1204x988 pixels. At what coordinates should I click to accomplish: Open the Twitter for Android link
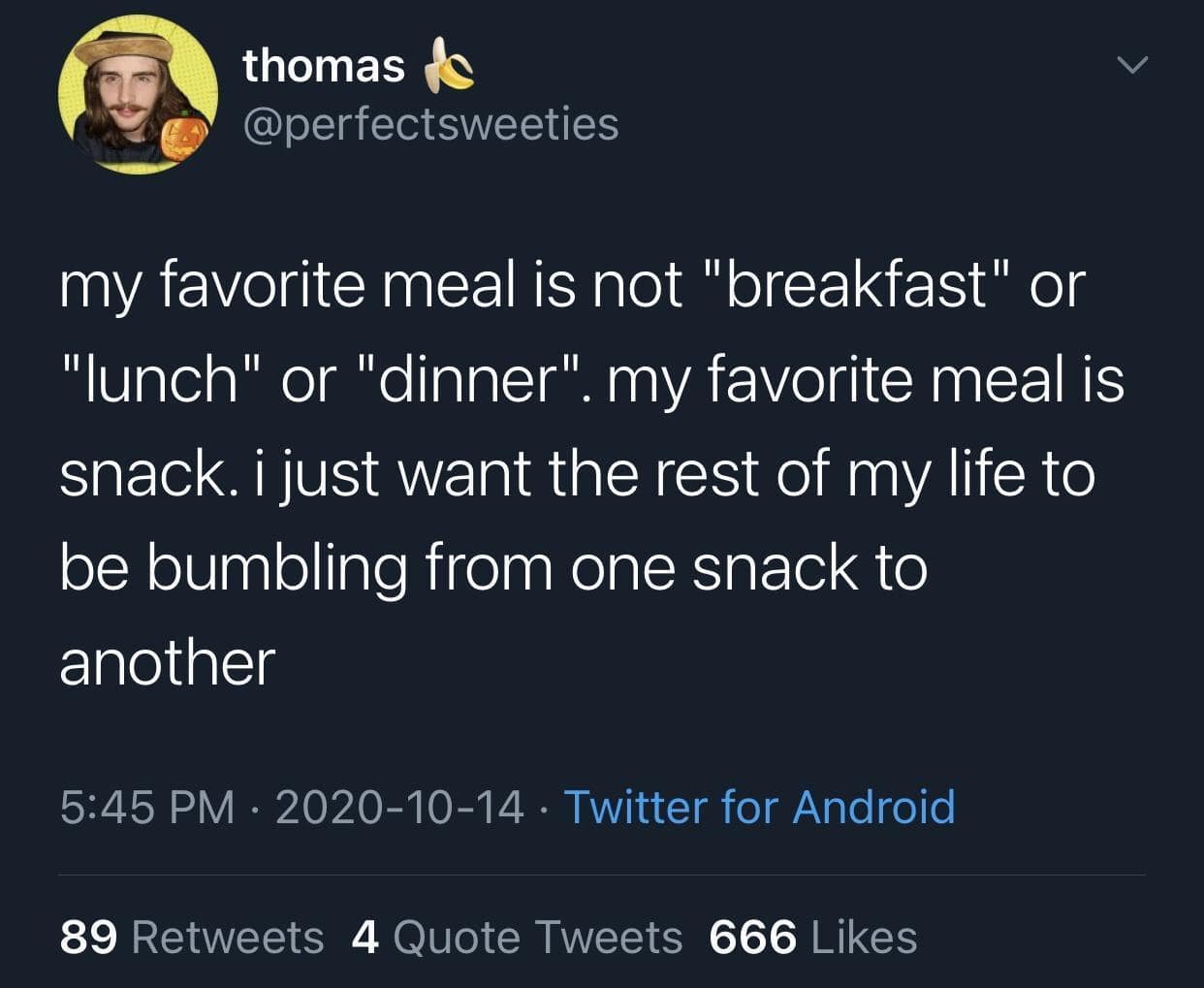pos(759,807)
